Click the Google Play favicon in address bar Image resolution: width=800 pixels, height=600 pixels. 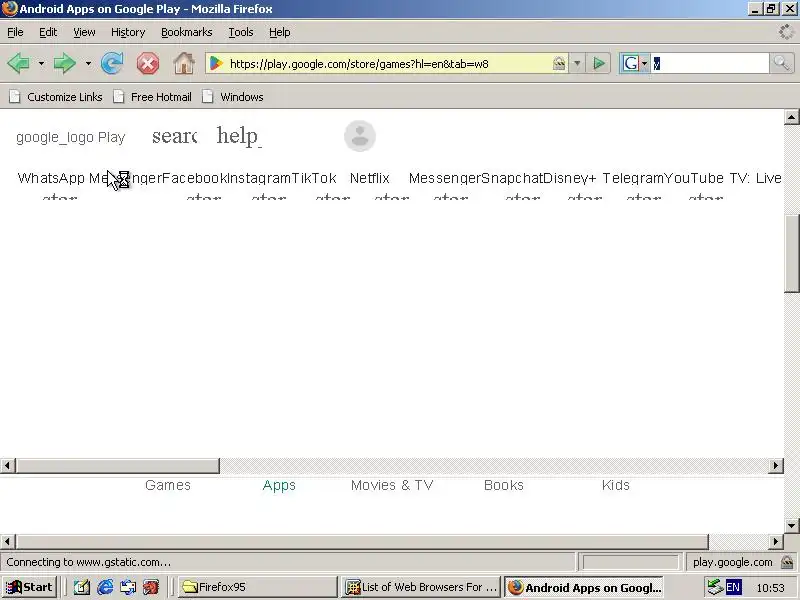click(217, 64)
